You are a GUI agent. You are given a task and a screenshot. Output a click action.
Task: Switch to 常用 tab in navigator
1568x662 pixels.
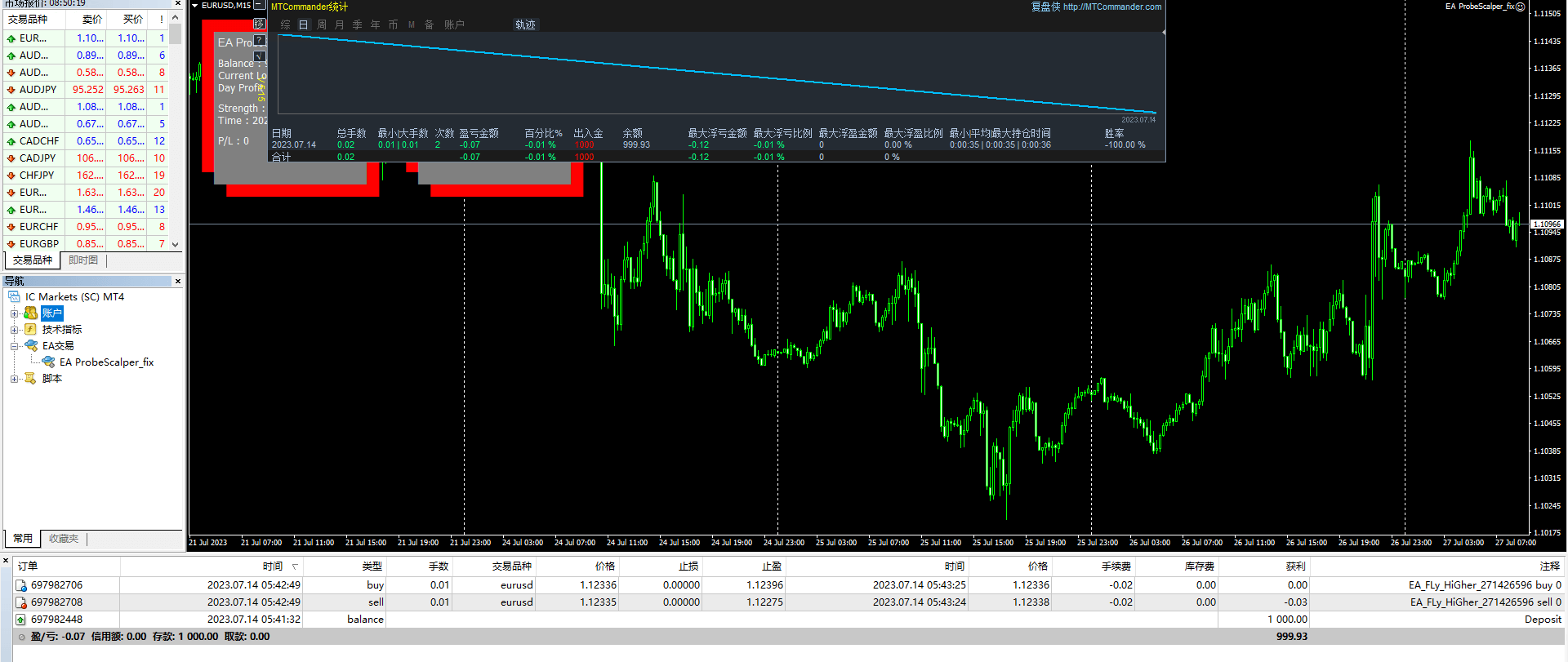tap(23, 539)
